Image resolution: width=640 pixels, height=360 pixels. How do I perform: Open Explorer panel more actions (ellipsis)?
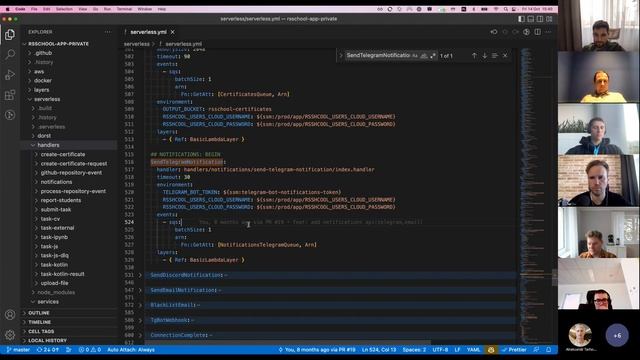[107, 32]
